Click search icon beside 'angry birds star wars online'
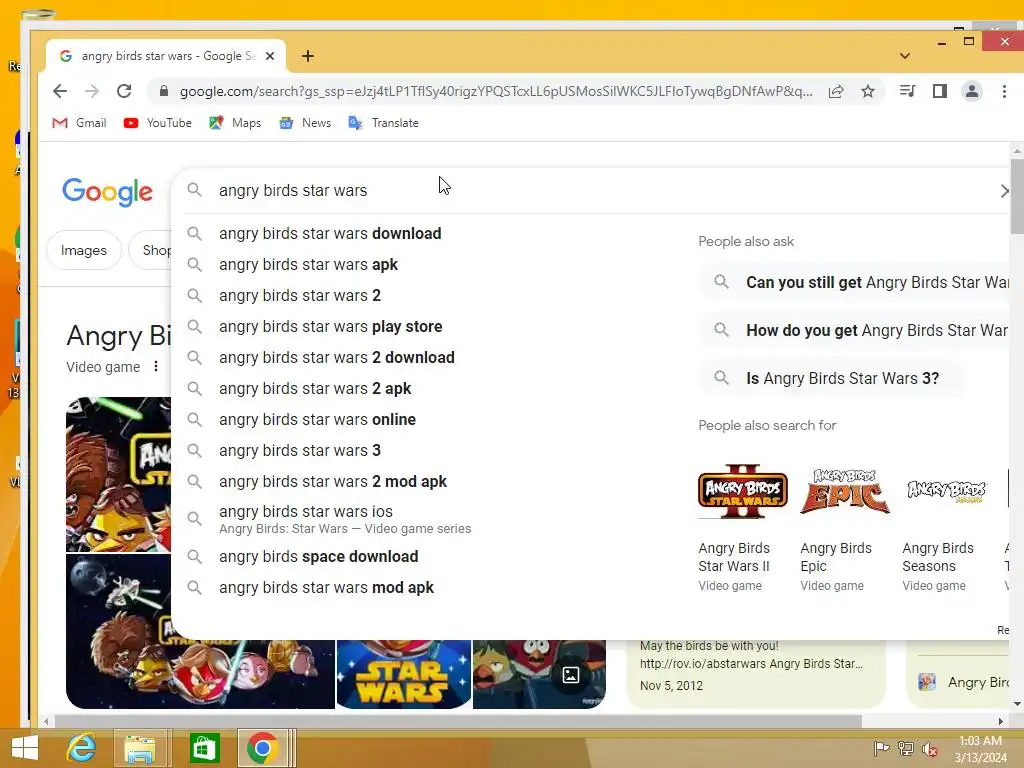Screen dimensions: 1024x768 pos(194,419)
